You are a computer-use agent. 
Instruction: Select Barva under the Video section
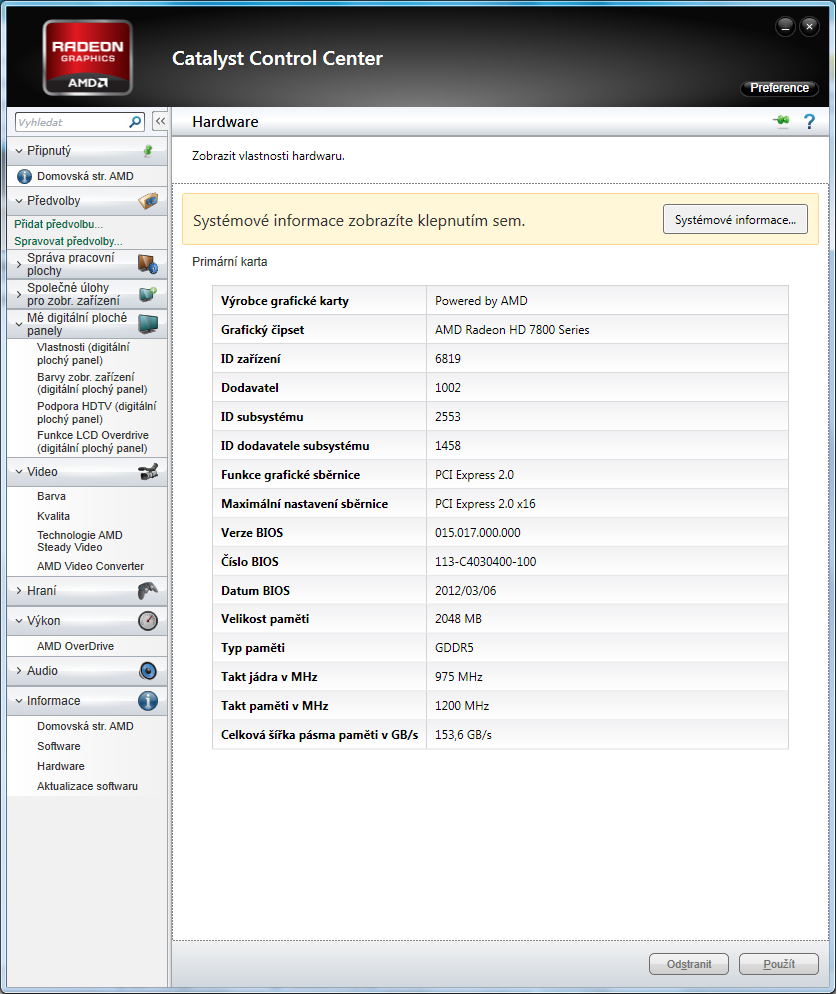51,496
